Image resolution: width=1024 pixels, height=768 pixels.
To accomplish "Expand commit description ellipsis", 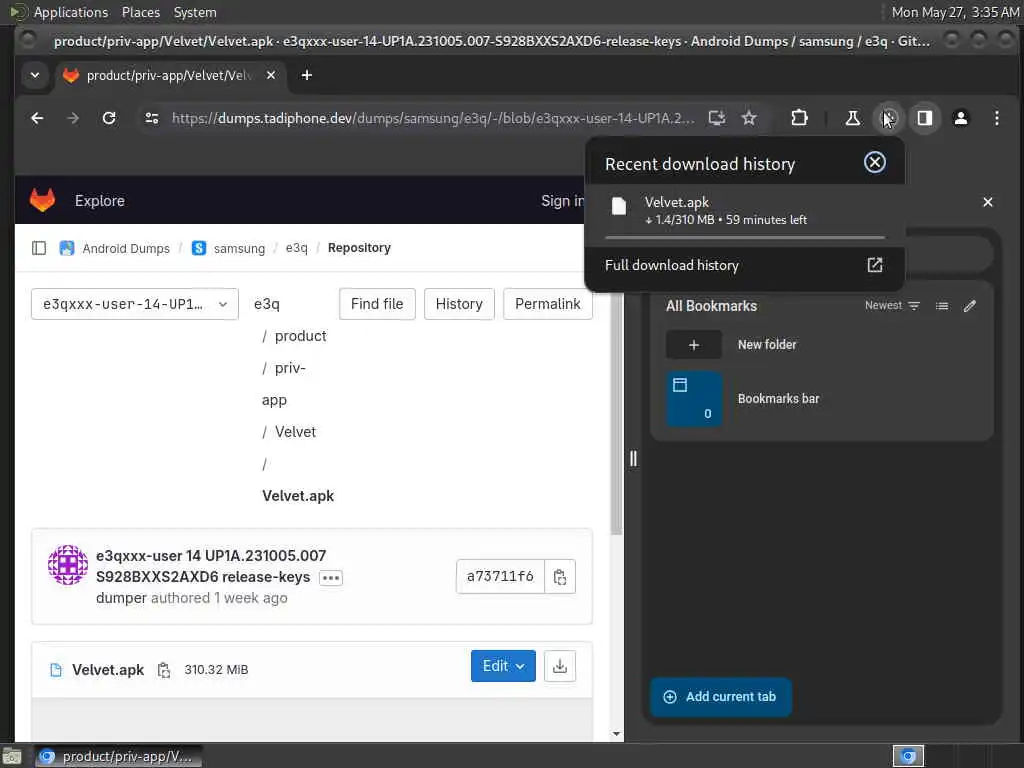I will click(330, 578).
